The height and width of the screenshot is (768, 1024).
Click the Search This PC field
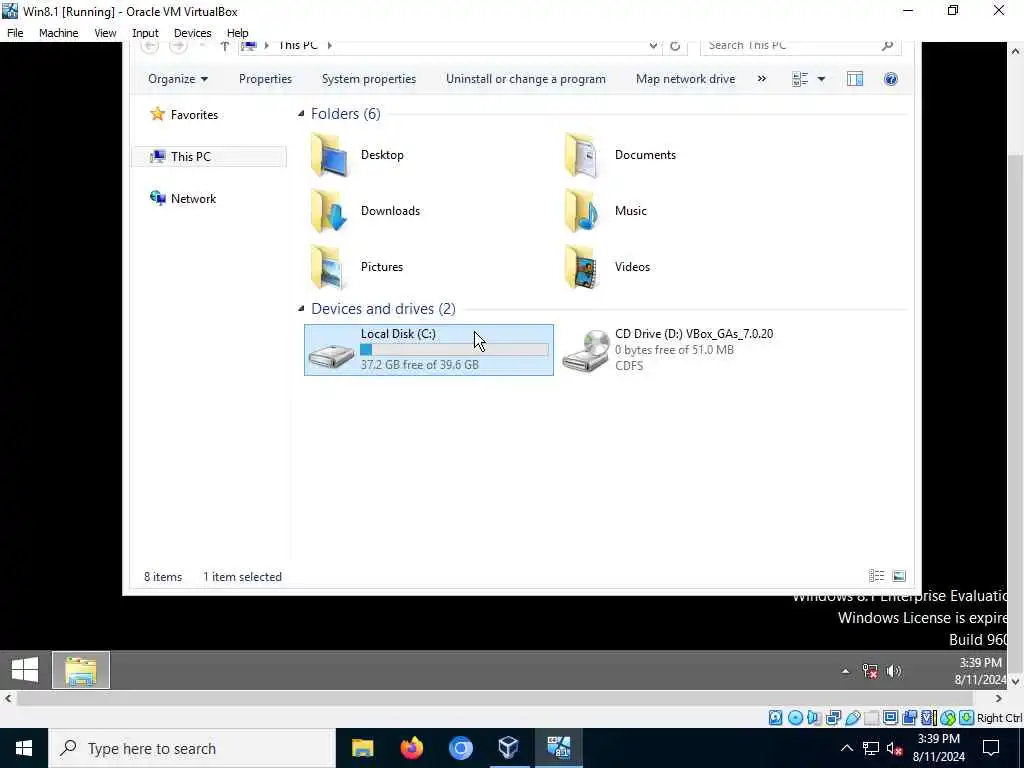point(801,46)
